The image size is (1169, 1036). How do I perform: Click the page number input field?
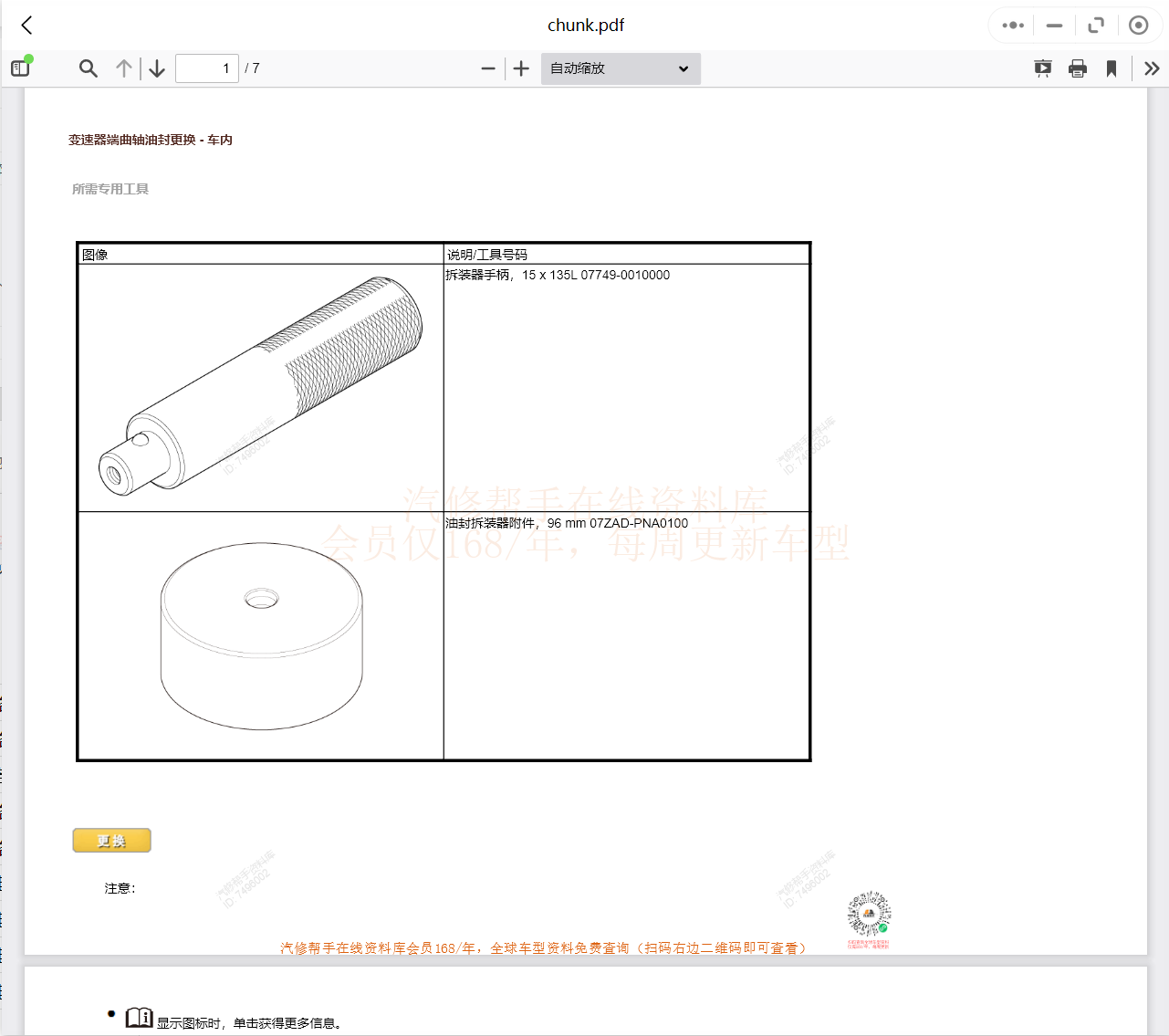[x=207, y=68]
